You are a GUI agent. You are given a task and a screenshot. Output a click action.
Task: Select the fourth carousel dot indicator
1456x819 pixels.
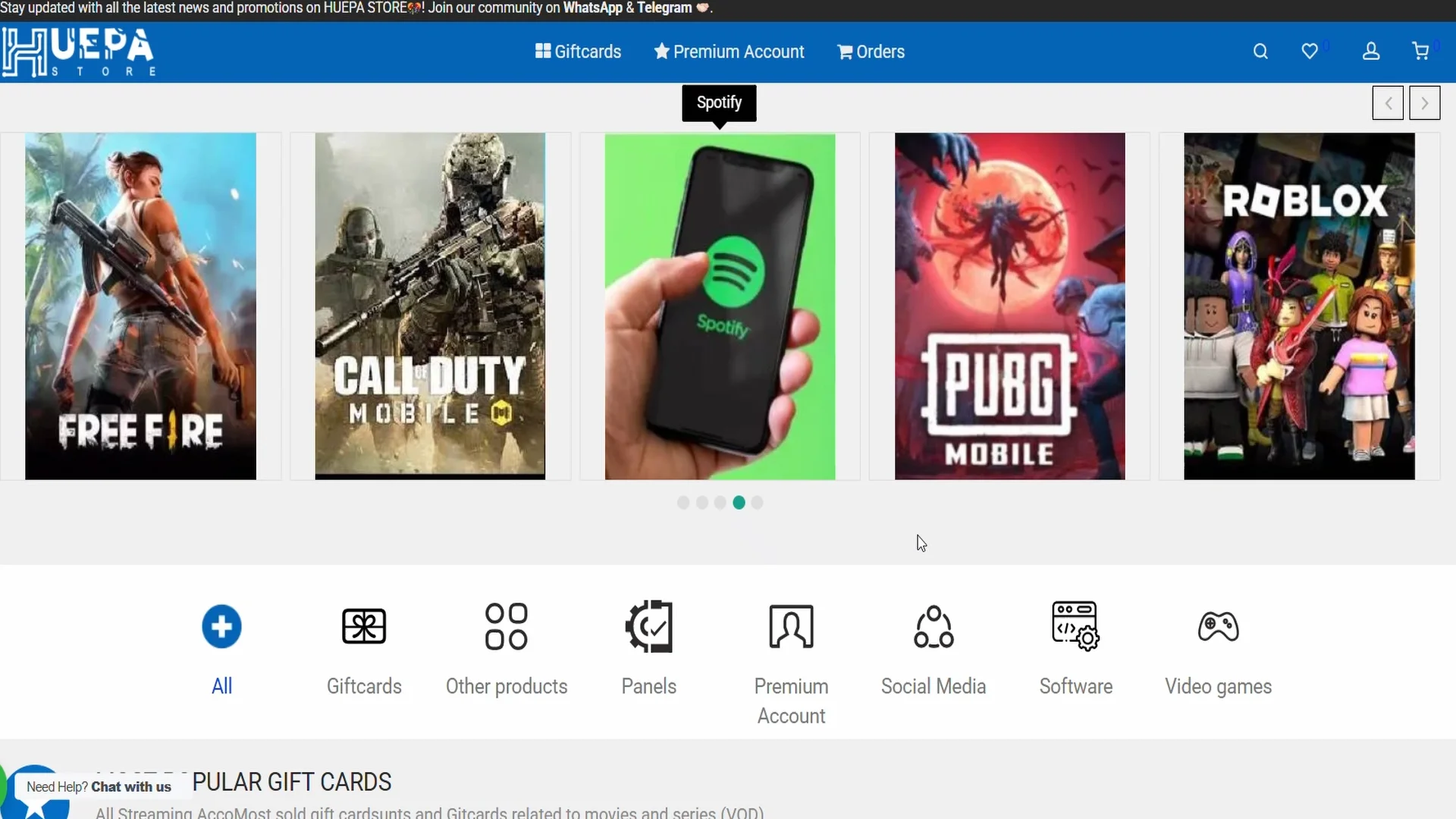tap(739, 502)
